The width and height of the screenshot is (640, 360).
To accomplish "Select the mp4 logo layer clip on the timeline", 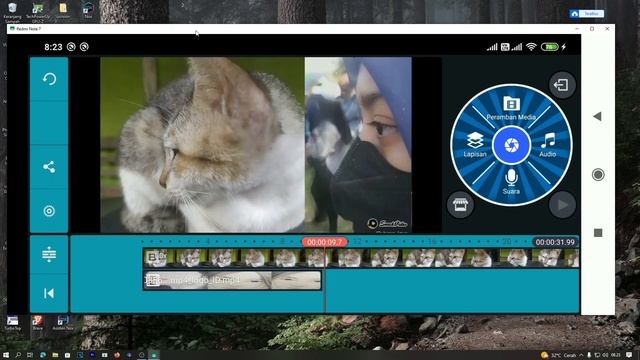I will [x=232, y=280].
